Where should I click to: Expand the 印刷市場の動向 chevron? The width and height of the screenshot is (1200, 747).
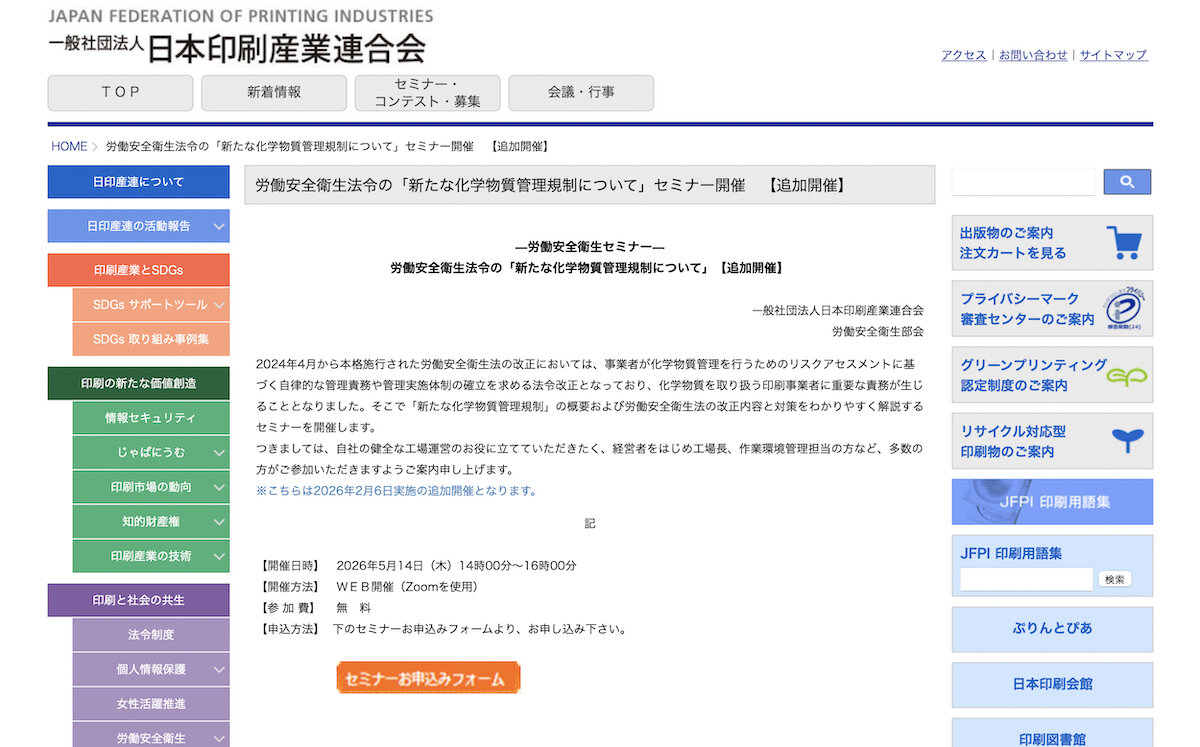click(x=219, y=487)
